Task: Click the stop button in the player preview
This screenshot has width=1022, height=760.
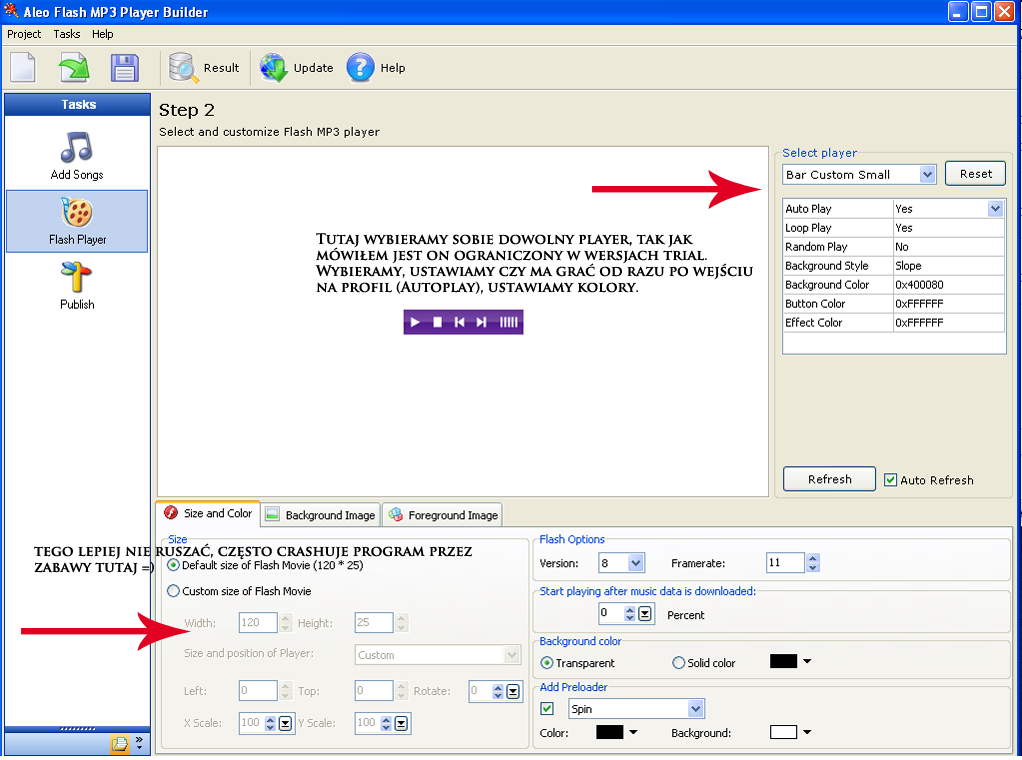Action: coord(438,322)
